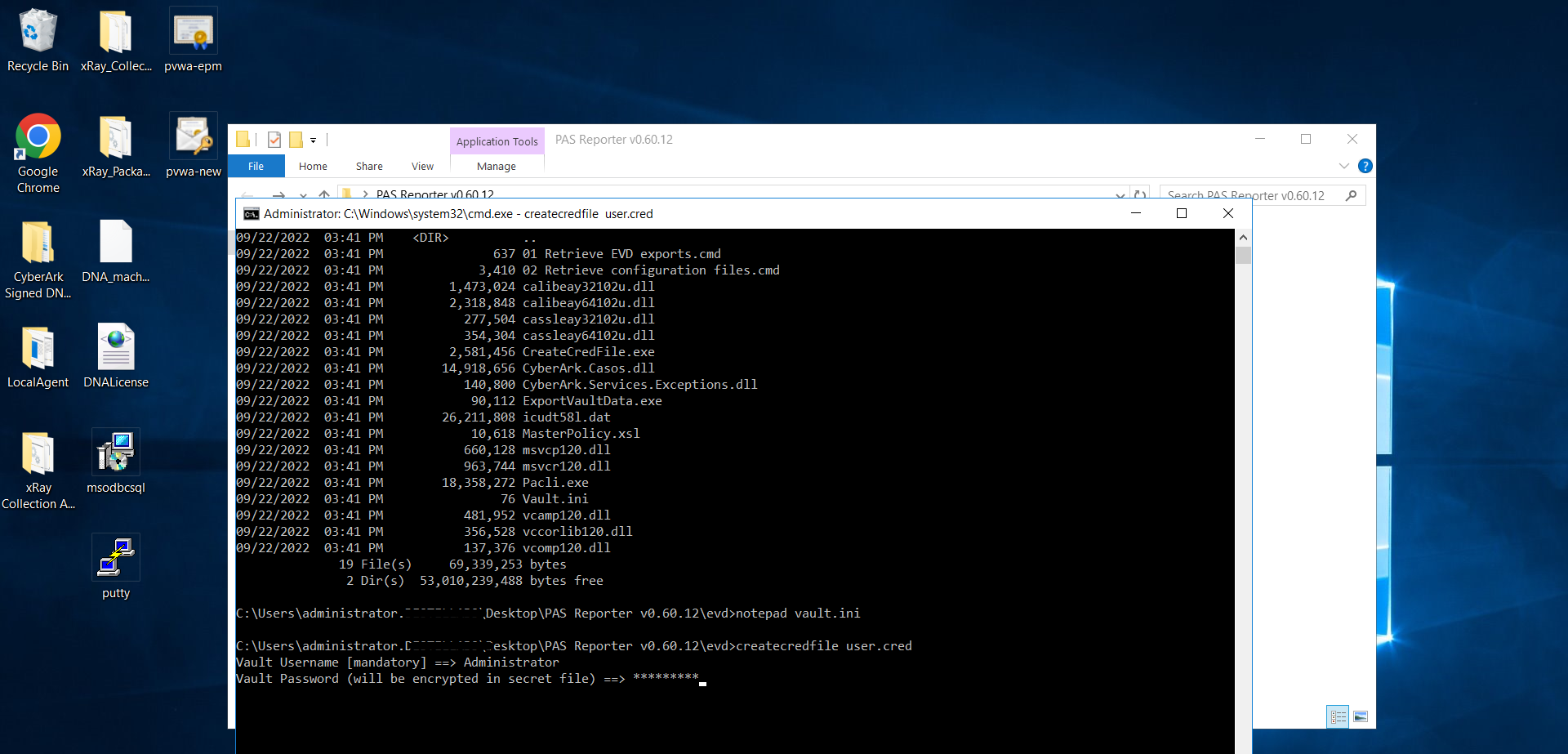1568x754 pixels.
Task: Go up one folder in Explorer
Action: tap(324, 195)
